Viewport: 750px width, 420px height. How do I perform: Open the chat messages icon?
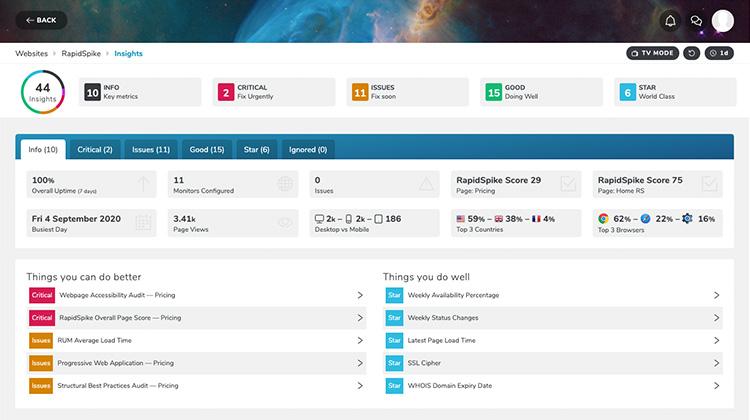click(696, 21)
